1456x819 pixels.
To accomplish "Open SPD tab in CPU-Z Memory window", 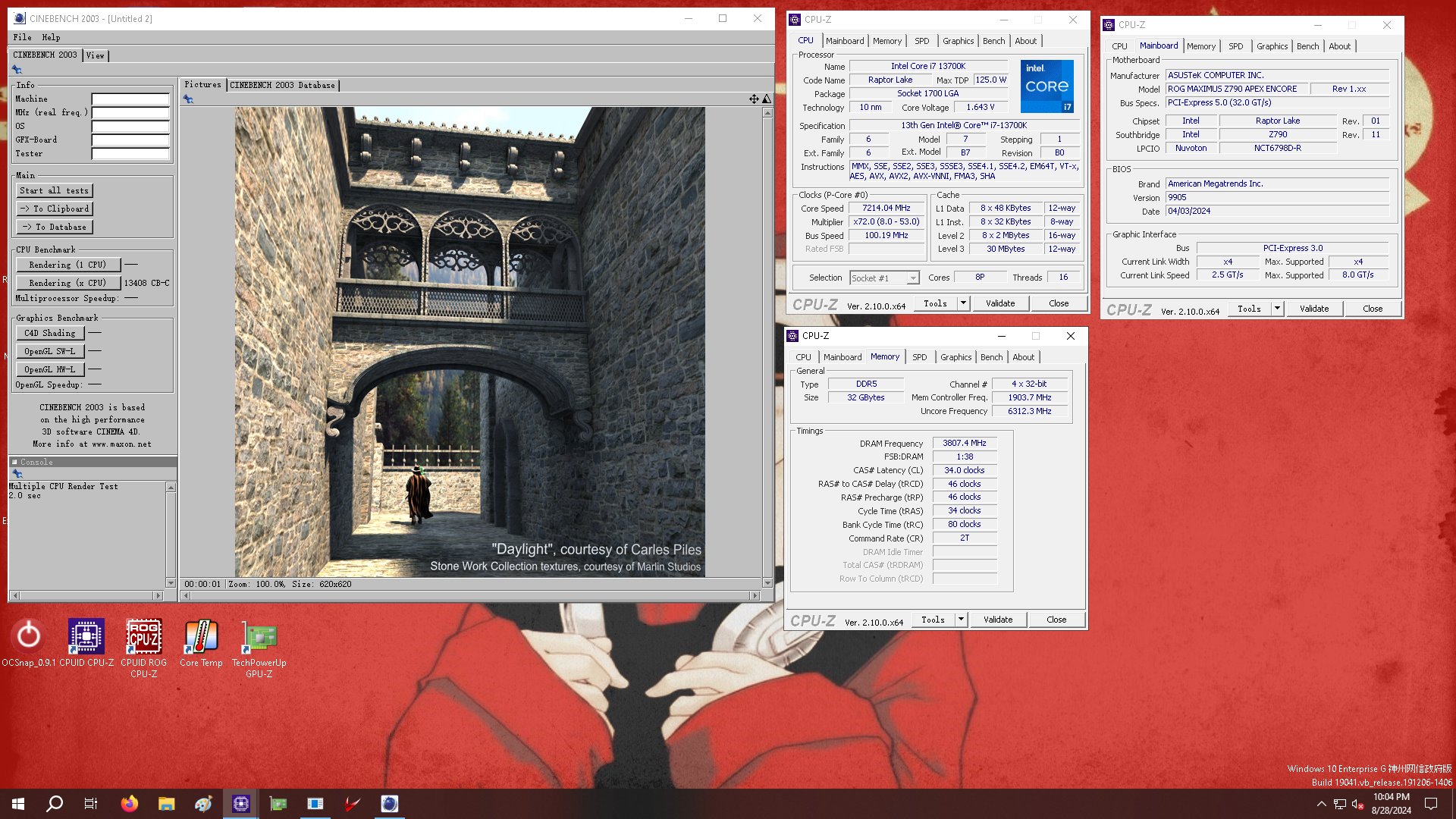I will click(x=919, y=357).
